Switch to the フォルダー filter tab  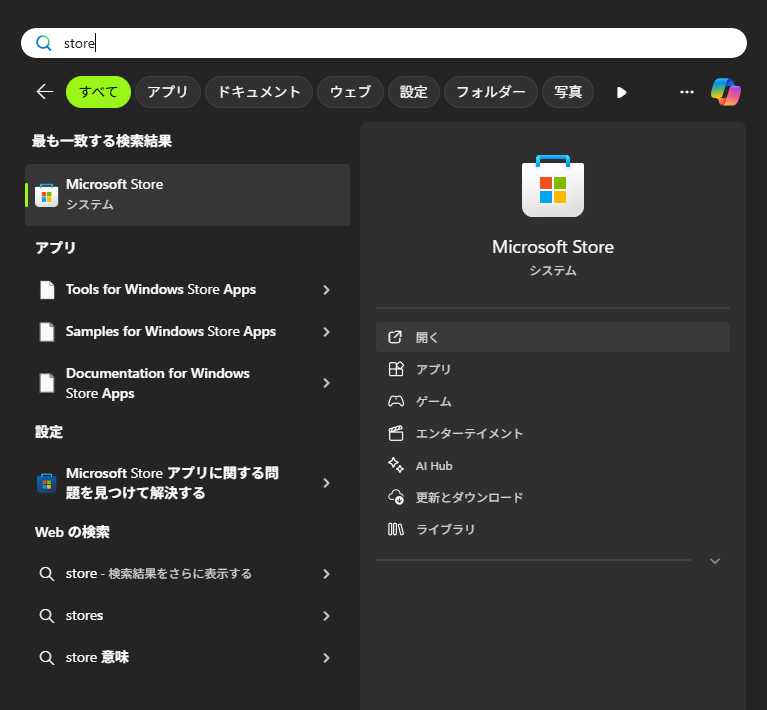tap(491, 92)
